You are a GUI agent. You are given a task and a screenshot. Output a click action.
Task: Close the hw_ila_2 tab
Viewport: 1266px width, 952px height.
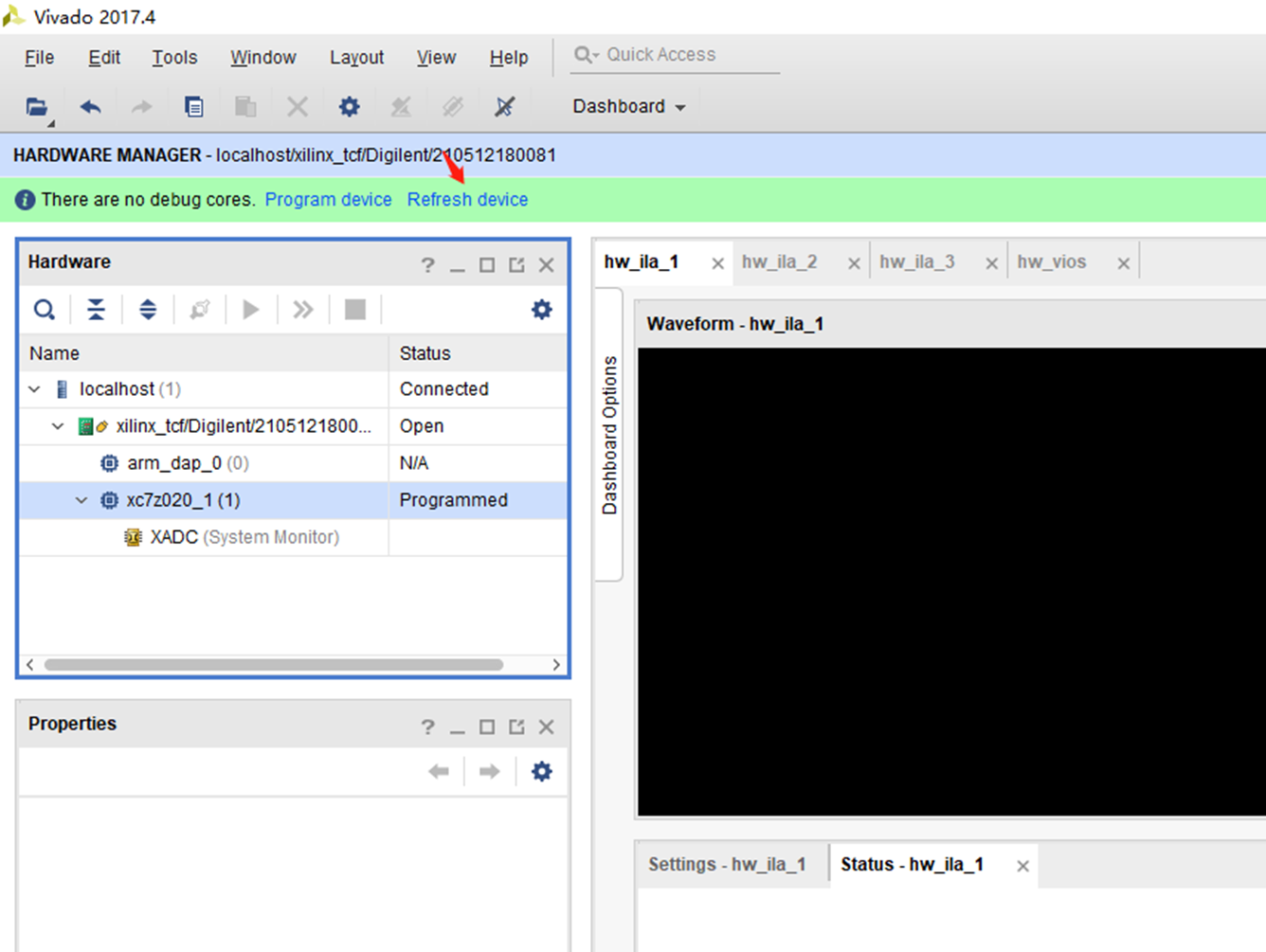[x=854, y=264]
